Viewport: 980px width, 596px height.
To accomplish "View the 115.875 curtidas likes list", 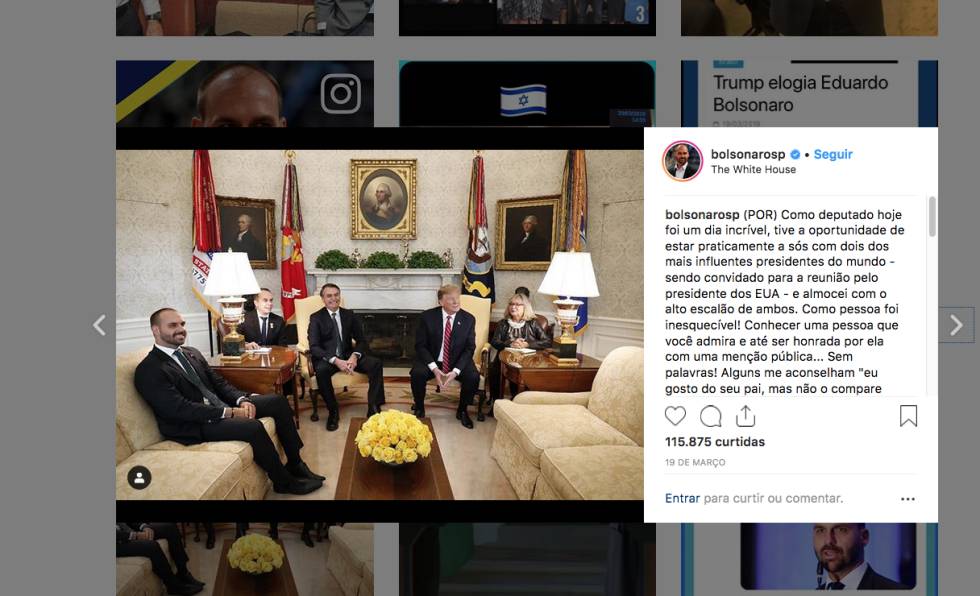I will 714,442.
